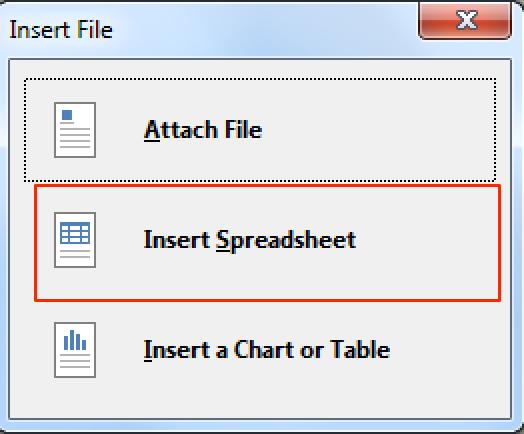Click the white X icon on red button
The image size is (524, 434).
pyautogui.click(x=467, y=20)
